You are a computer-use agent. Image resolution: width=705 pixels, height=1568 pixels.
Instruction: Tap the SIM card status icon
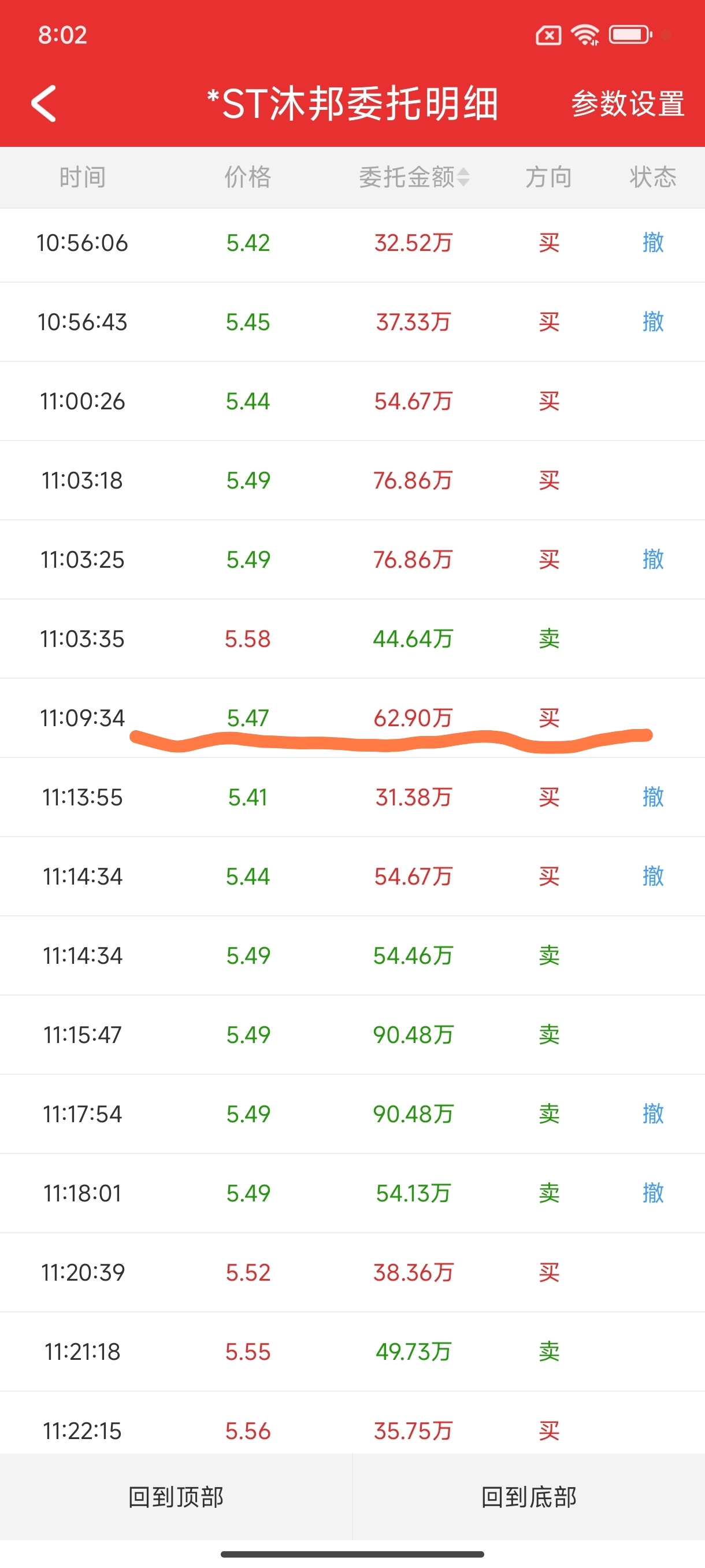(548, 35)
